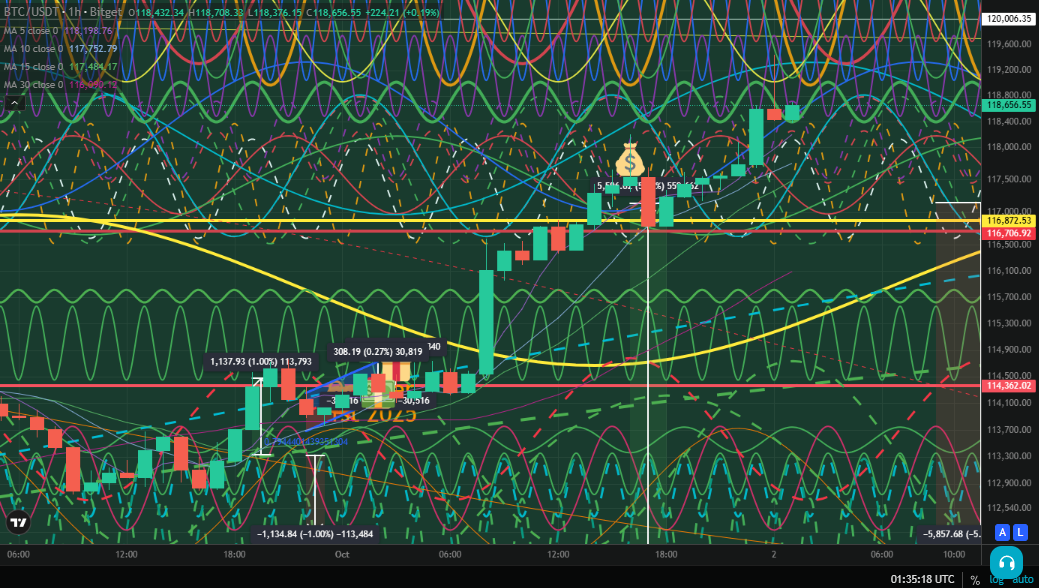
Task: Open timezone menu at 01:35:18 UTC
Action: pos(922,579)
